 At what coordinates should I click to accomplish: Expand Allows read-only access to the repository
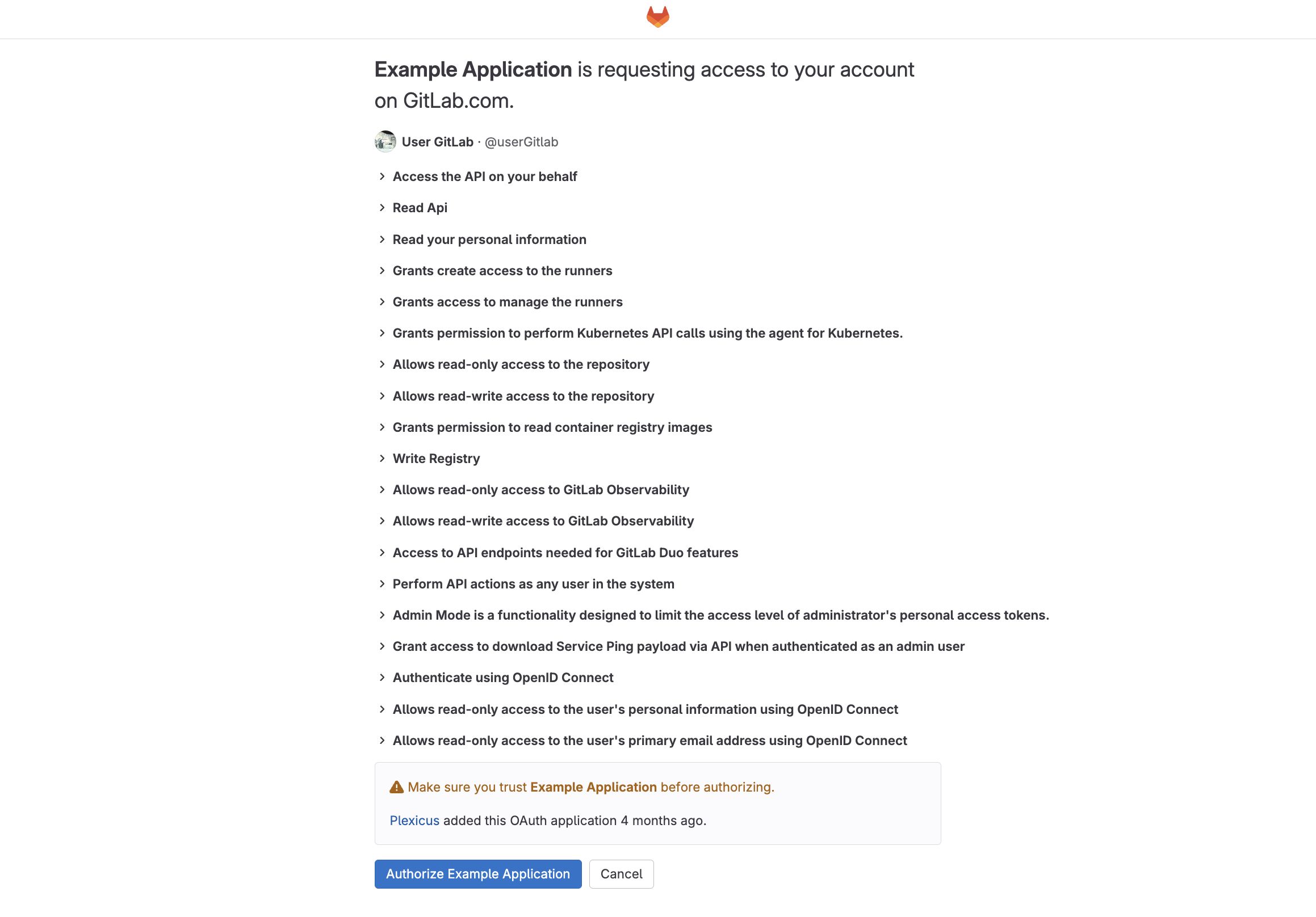point(383,364)
